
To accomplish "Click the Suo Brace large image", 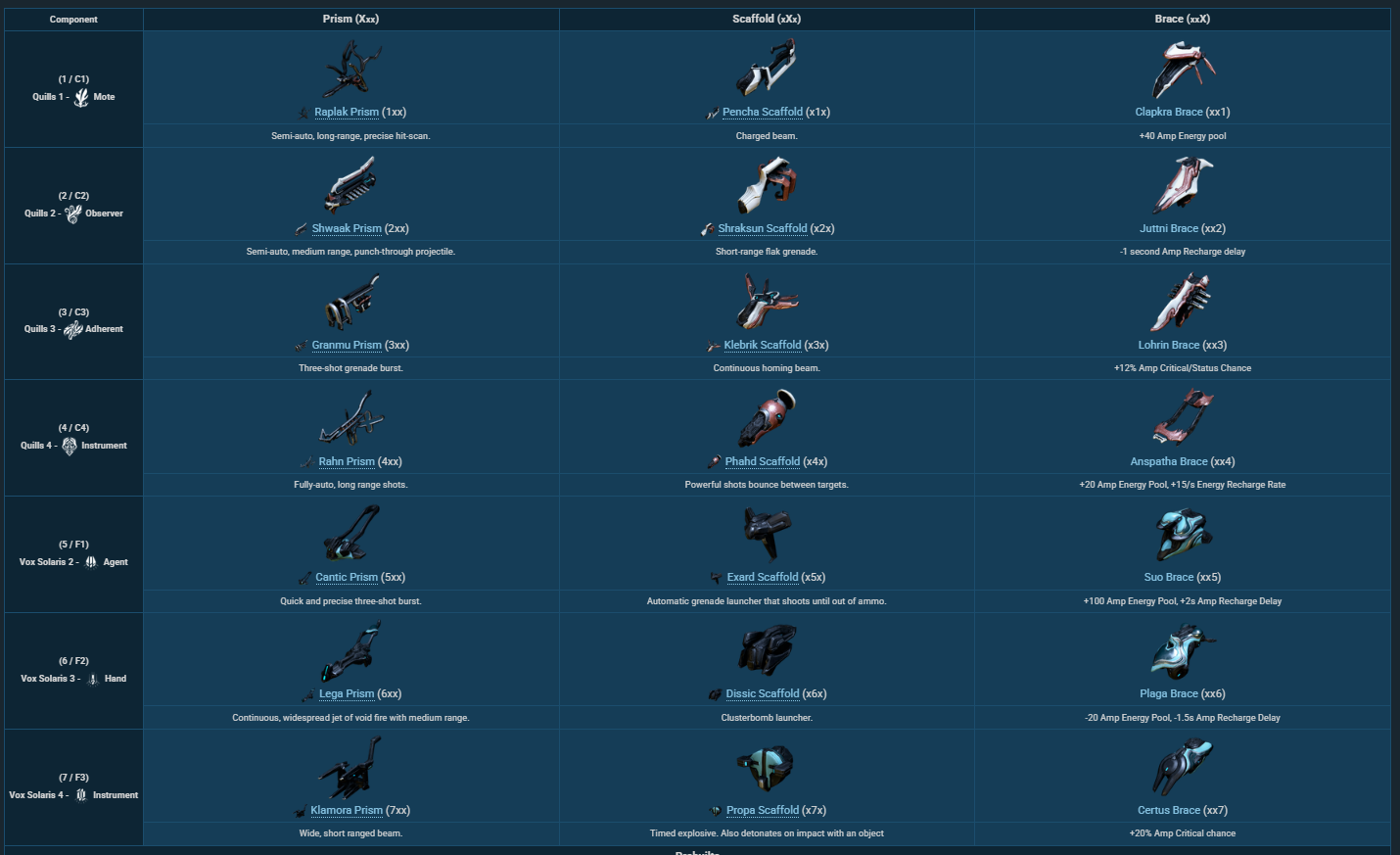I will pyautogui.click(x=1183, y=534).
